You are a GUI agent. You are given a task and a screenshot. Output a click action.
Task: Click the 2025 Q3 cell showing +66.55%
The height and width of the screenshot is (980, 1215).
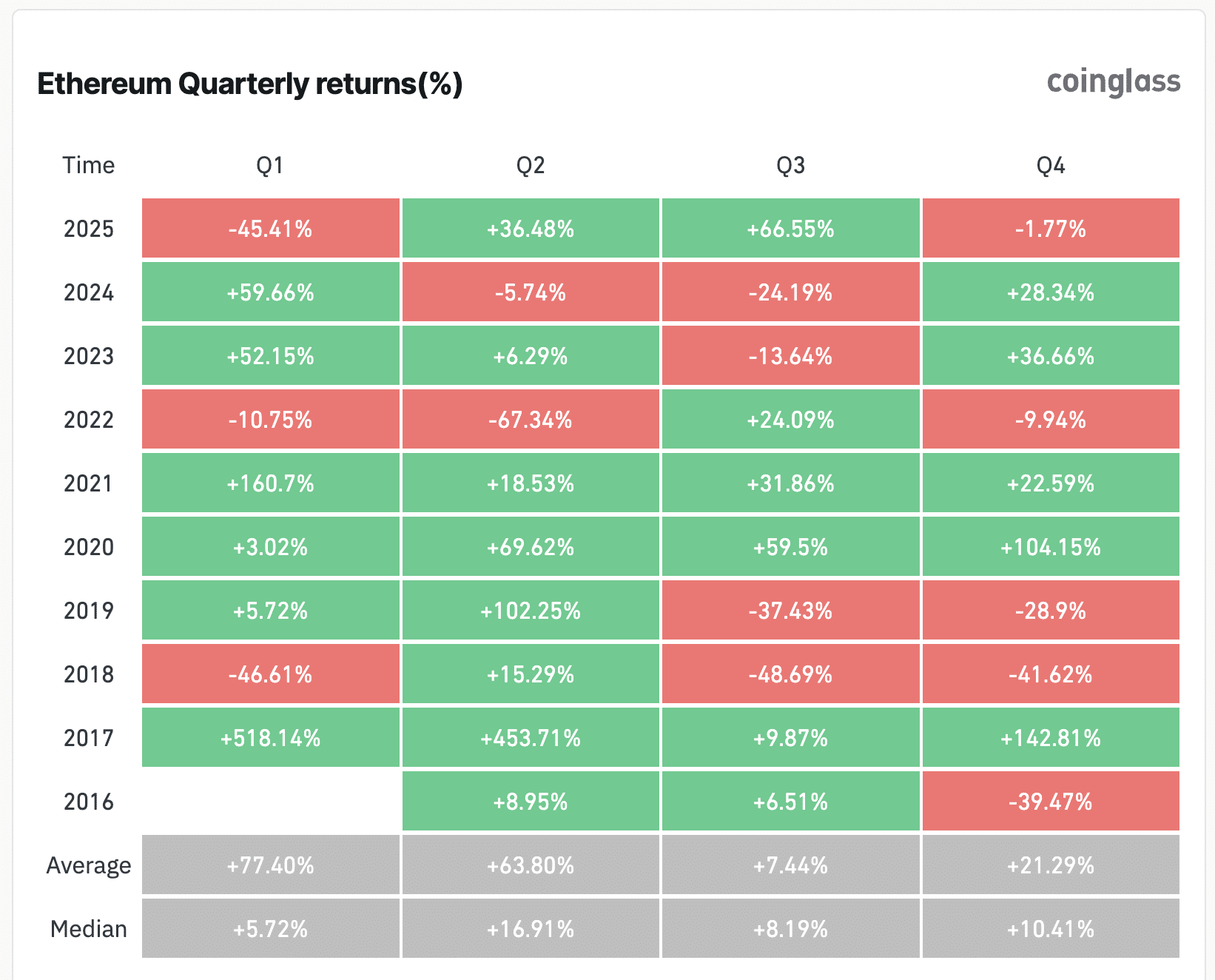(790, 229)
